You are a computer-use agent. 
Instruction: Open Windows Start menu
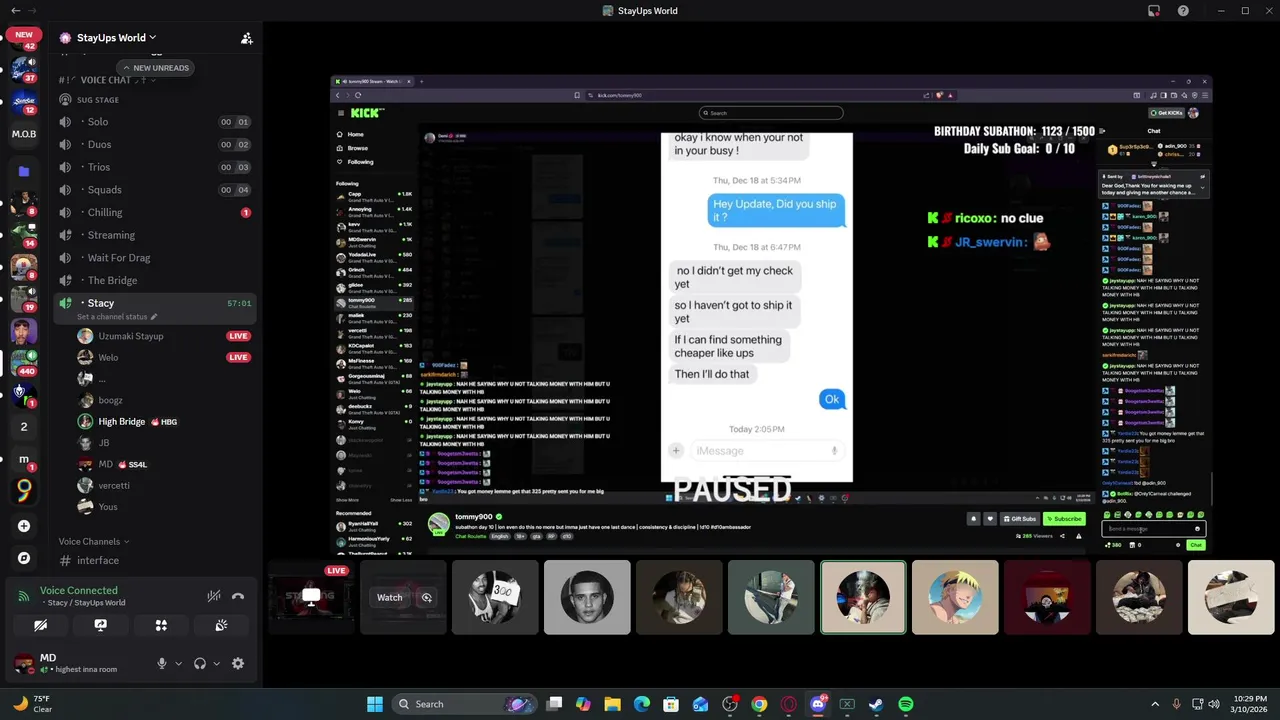tap(374, 704)
